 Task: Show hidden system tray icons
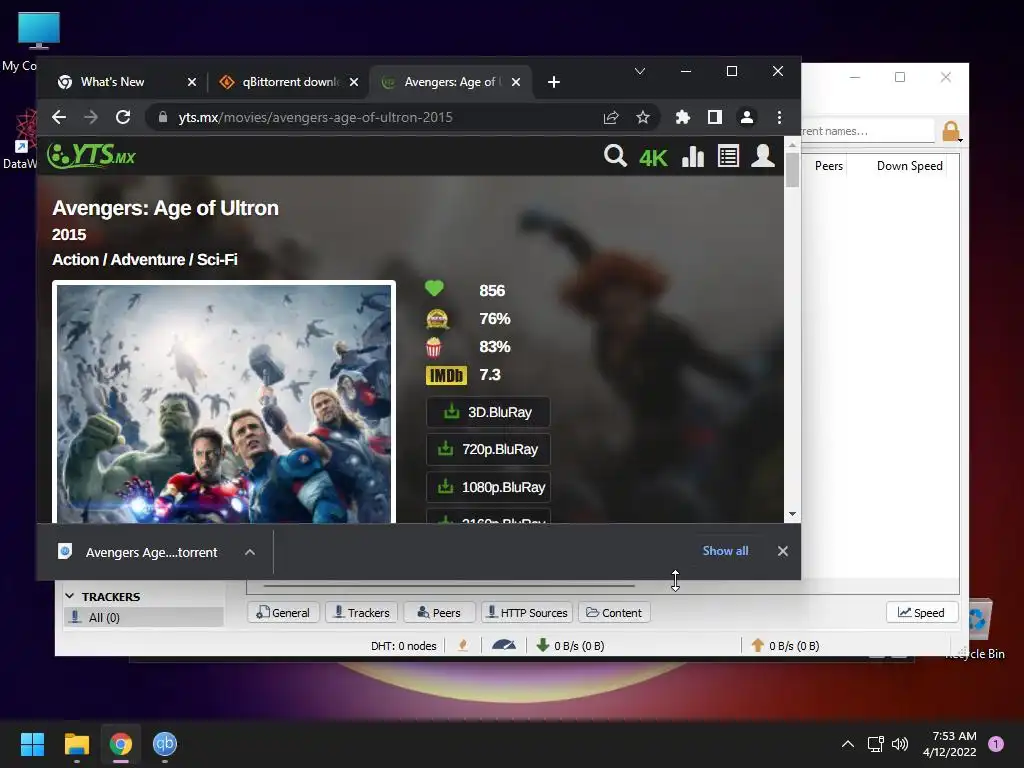pyautogui.click(x=848, y=744)
